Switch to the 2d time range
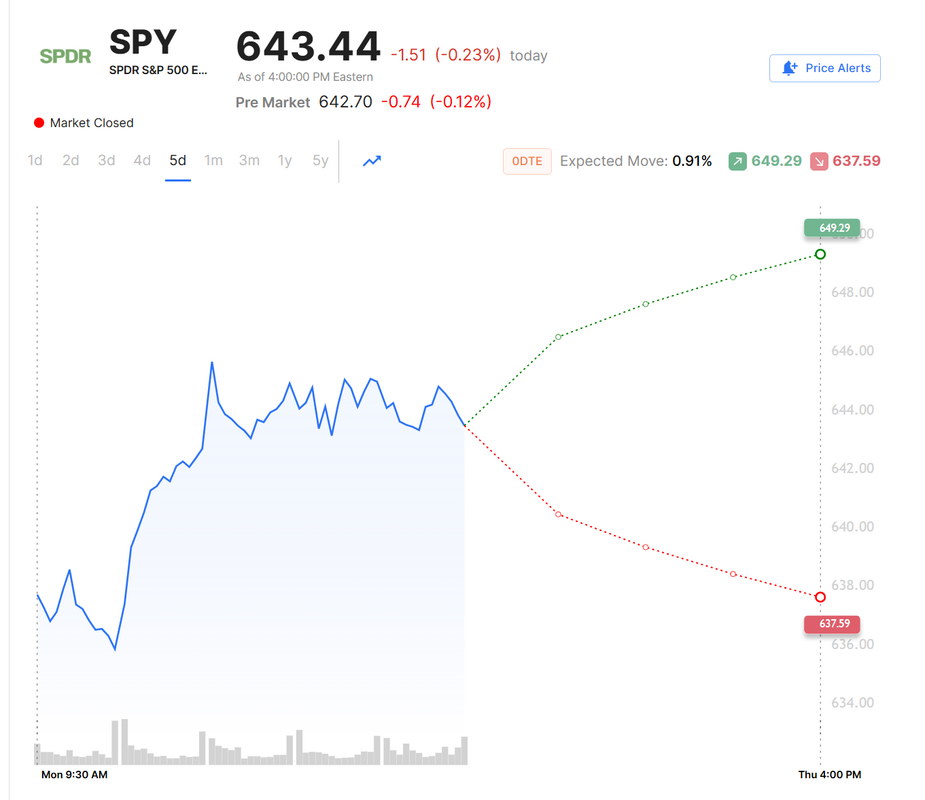925x800 pixels. 71,160
